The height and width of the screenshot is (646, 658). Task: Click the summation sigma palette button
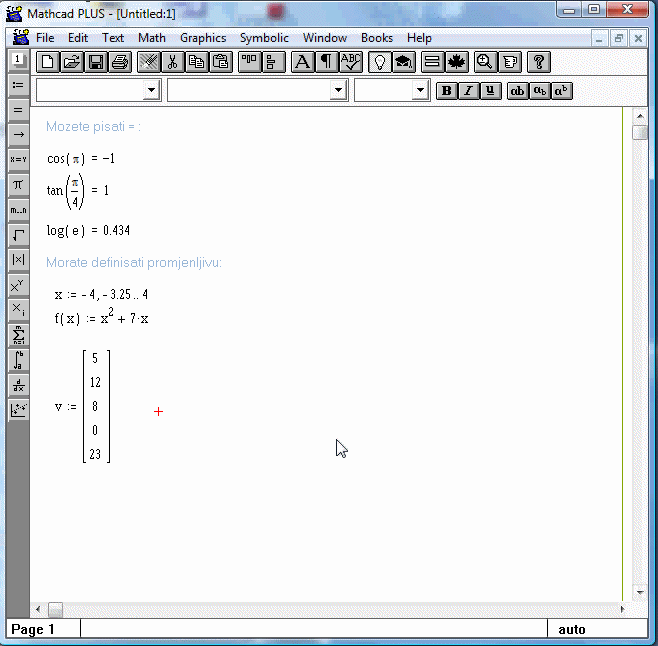click(x=18, y=335)
